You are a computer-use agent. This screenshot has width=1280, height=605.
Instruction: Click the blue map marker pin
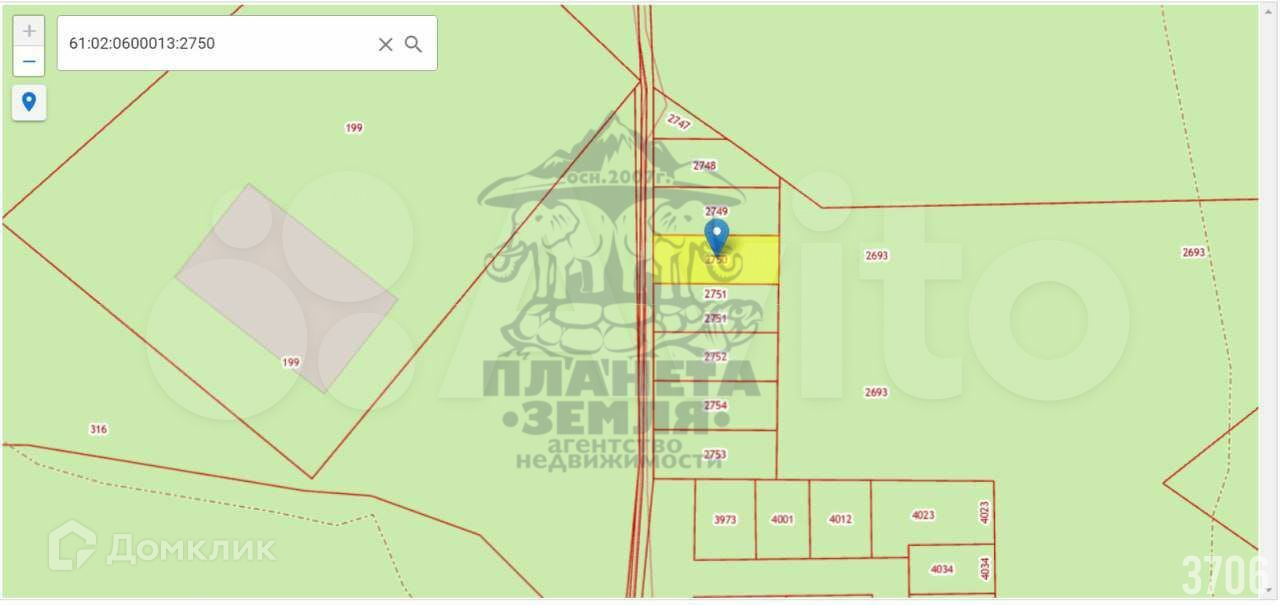pos(716,238)
